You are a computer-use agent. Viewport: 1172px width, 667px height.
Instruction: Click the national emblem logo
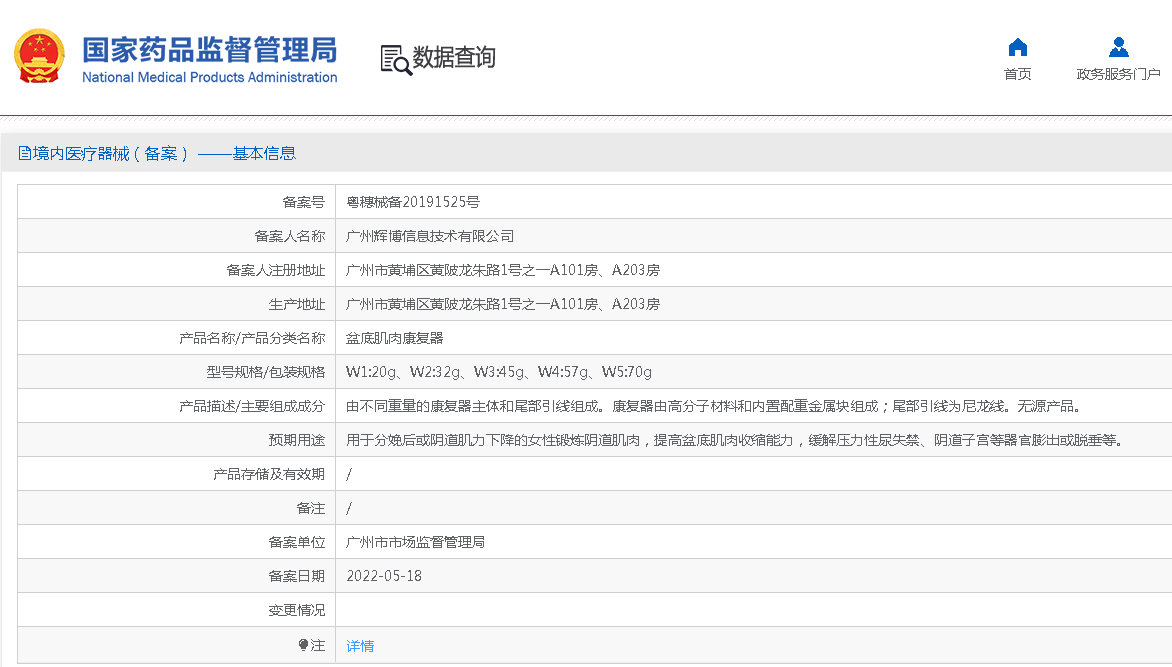[x=39, y=57]
